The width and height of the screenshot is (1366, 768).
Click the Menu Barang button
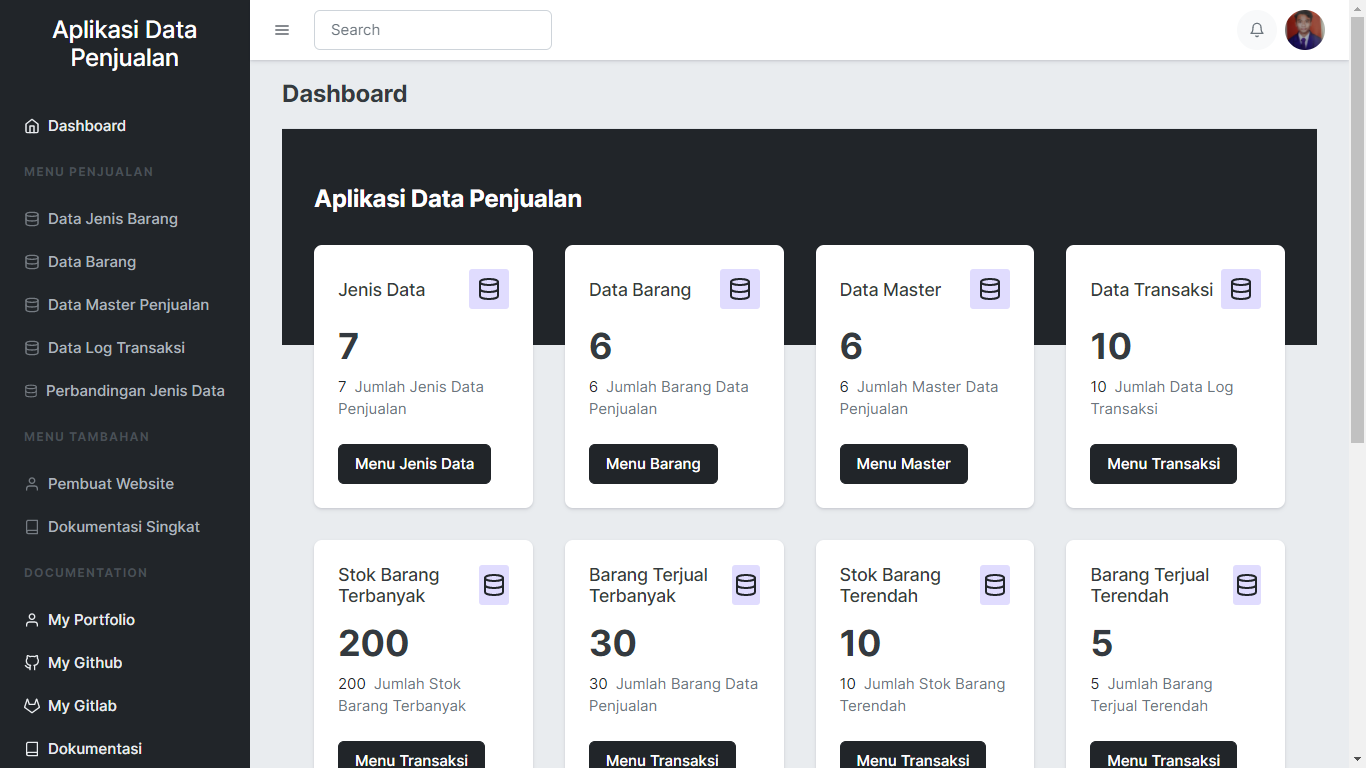pos(653,464)
